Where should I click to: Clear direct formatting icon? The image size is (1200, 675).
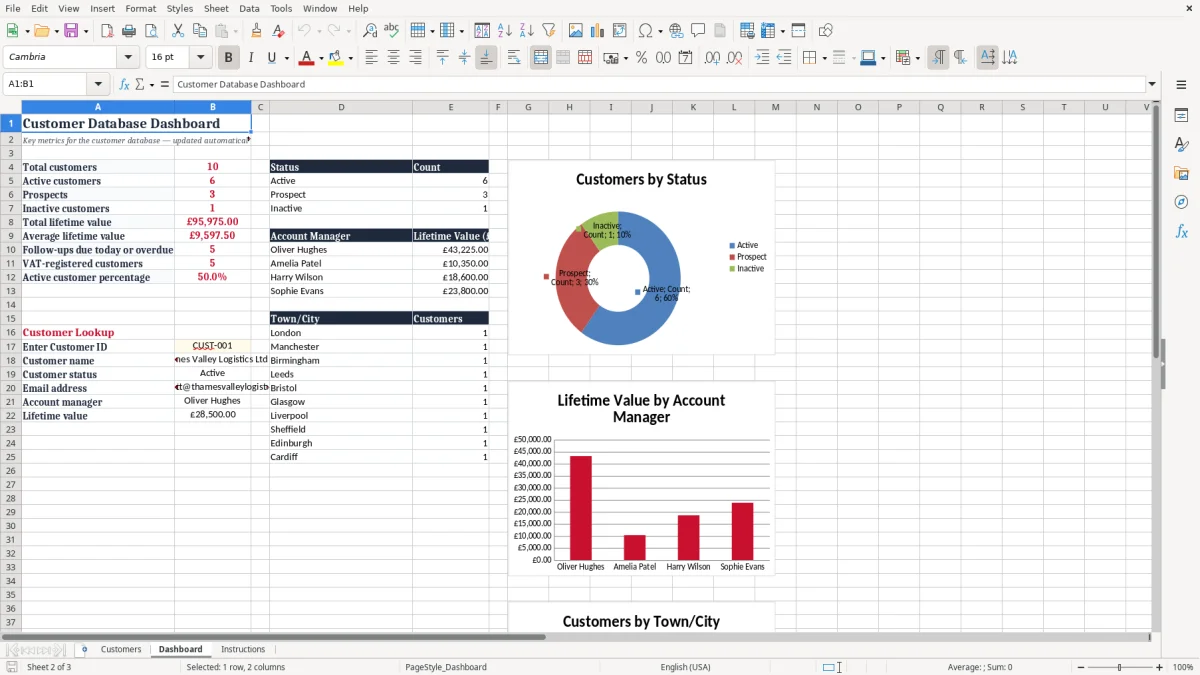(279, 31)
